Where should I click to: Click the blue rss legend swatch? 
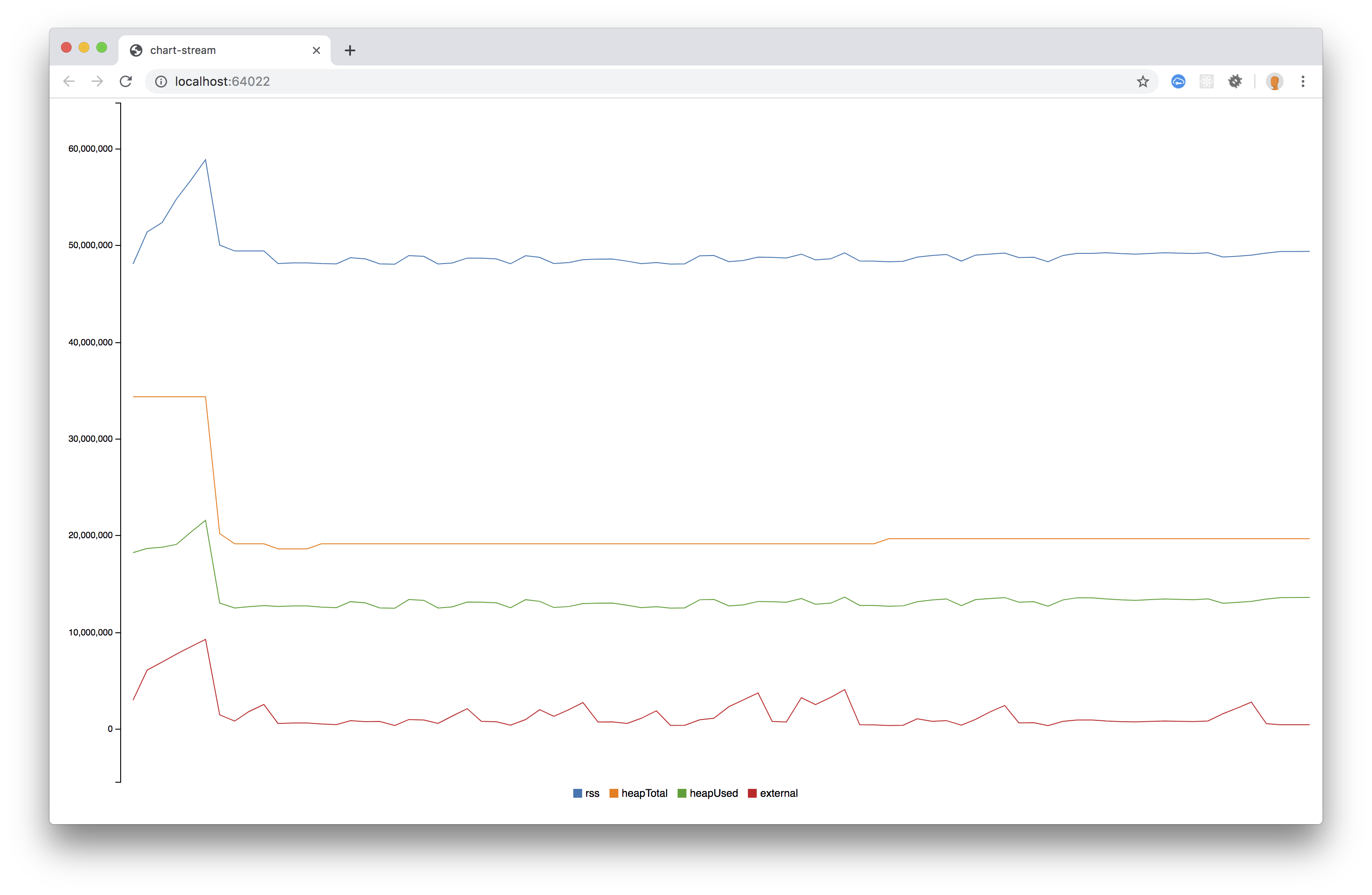click(x=578, y=793)
